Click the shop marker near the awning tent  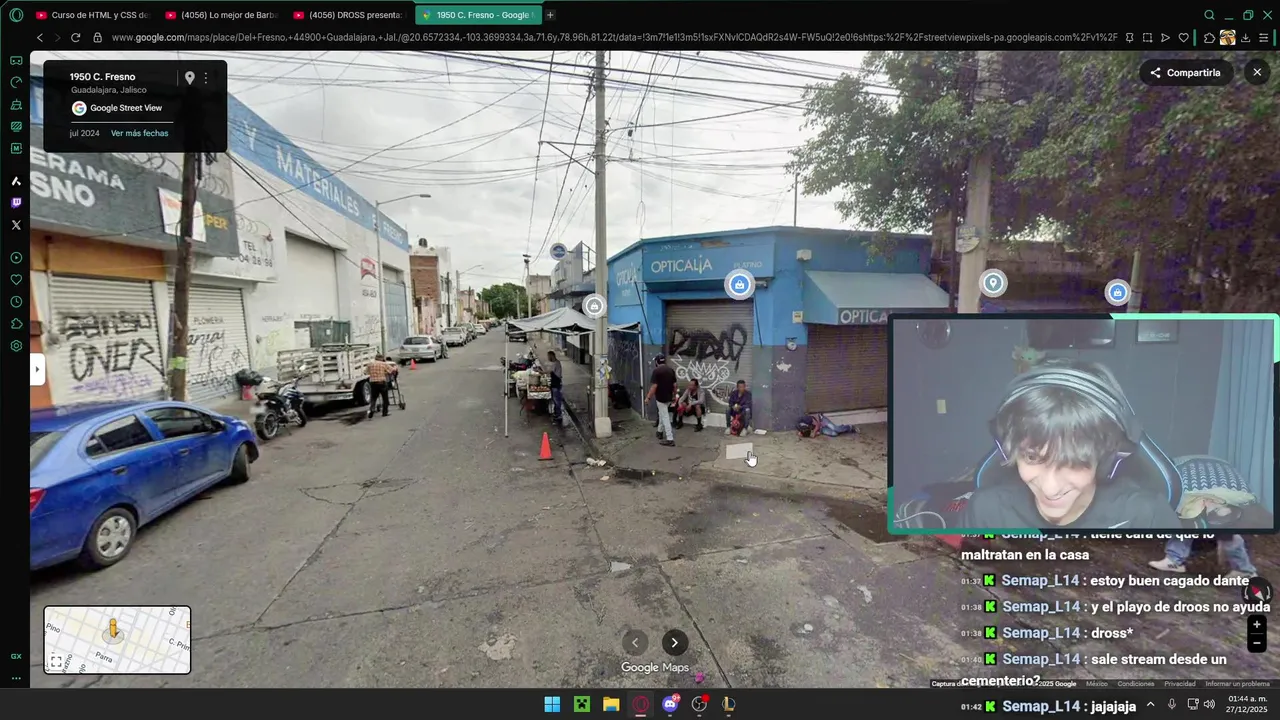[595, 306]
